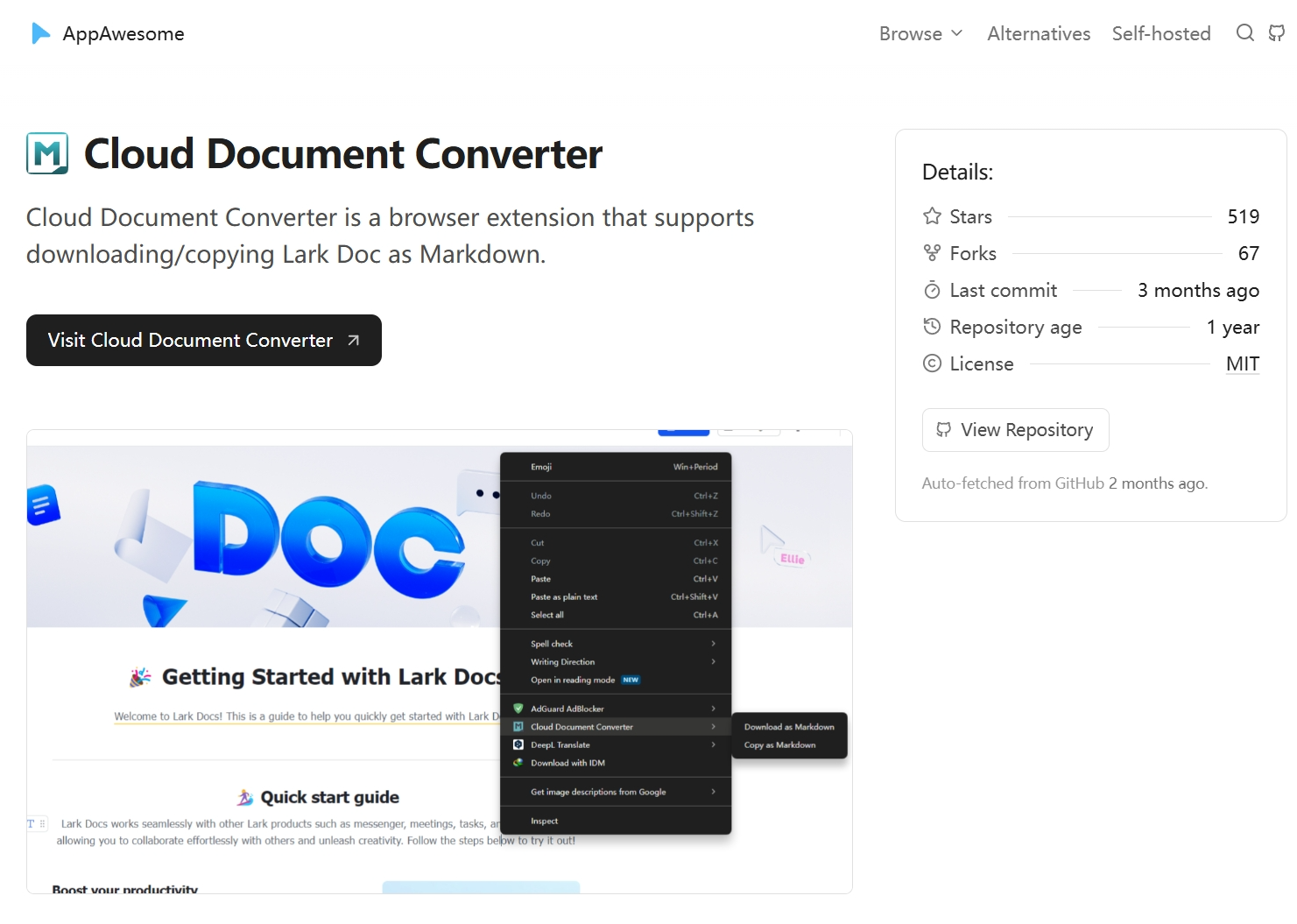Viewport: 1297px width, 924px height.
Task: Click arrow icon on Visit button
Action: [353, 341]
